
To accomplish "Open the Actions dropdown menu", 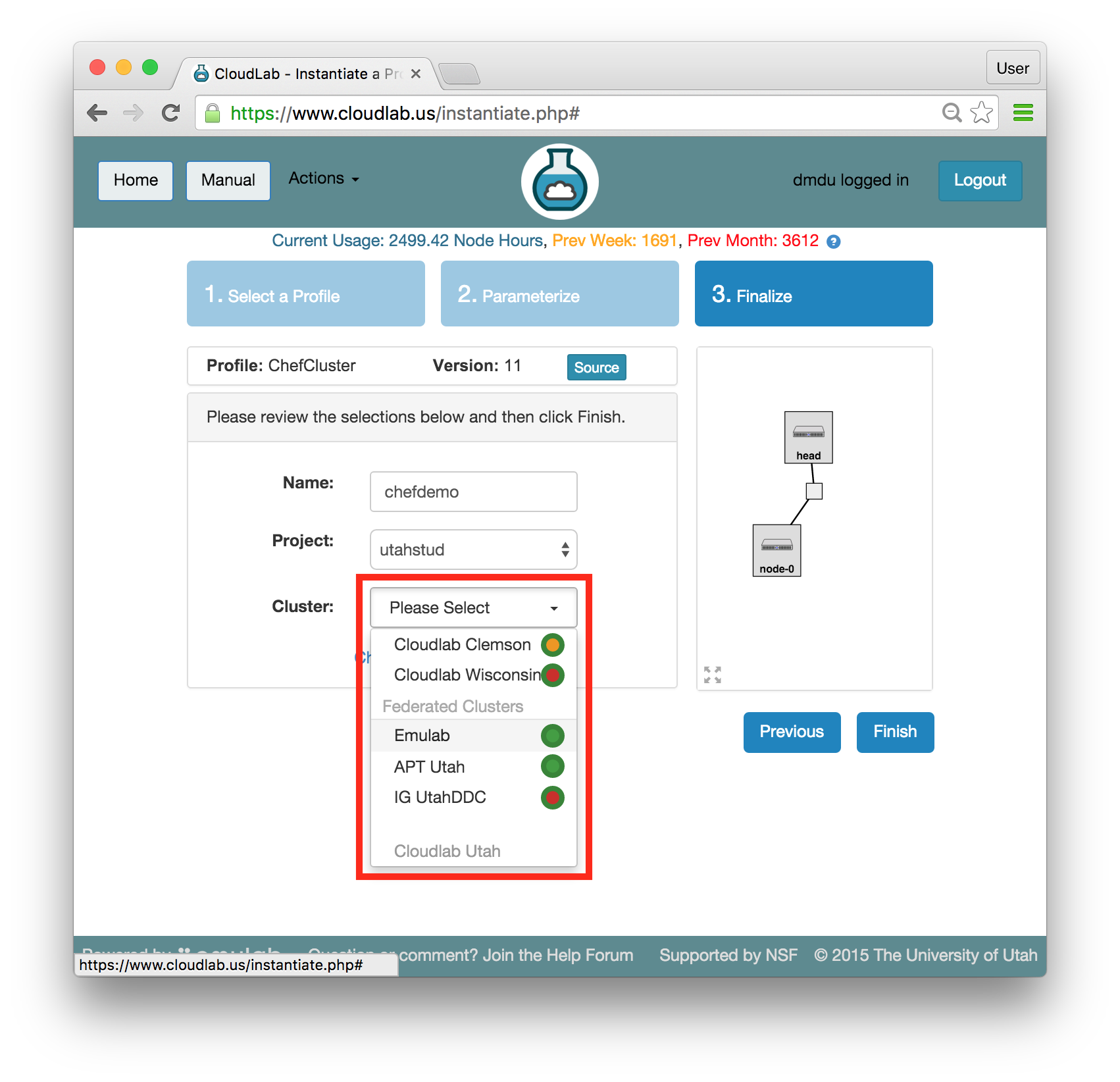I will tap(324, 178).
